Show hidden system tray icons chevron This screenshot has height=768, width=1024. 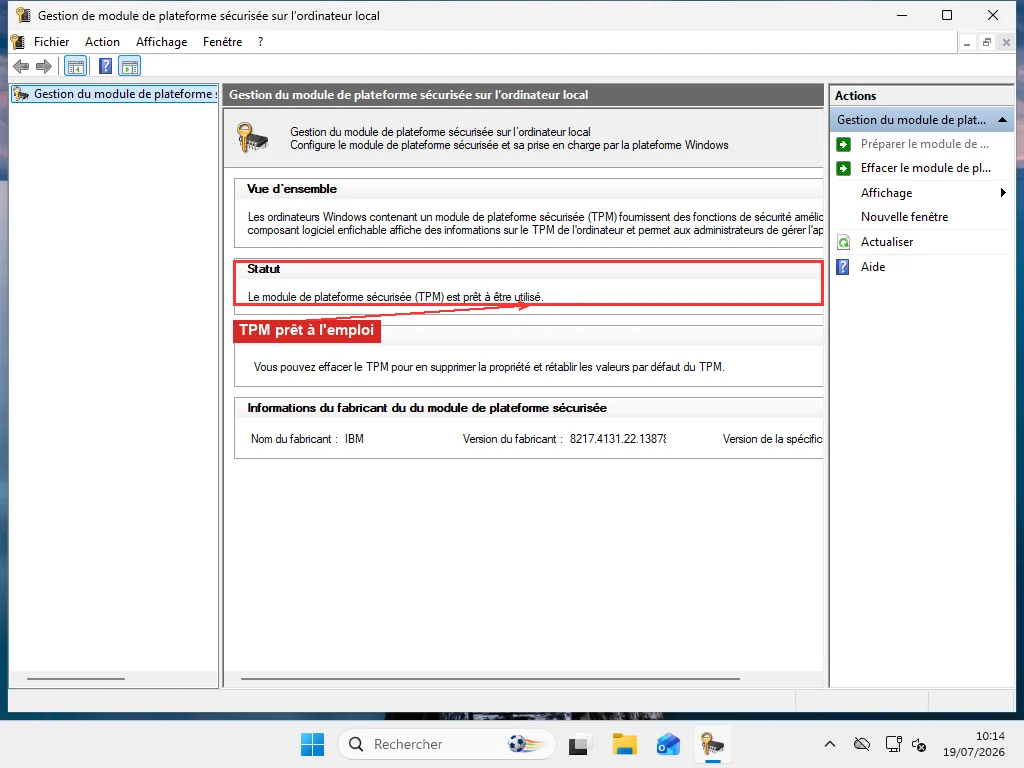[x=830, y=744]
